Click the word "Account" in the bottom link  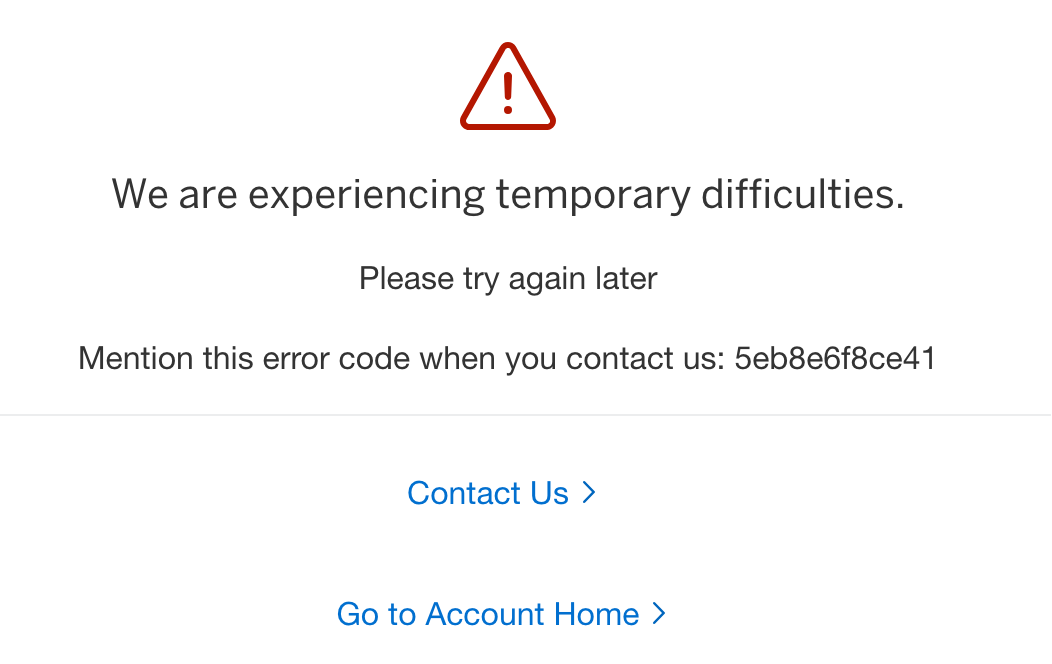tap(481, 614)
